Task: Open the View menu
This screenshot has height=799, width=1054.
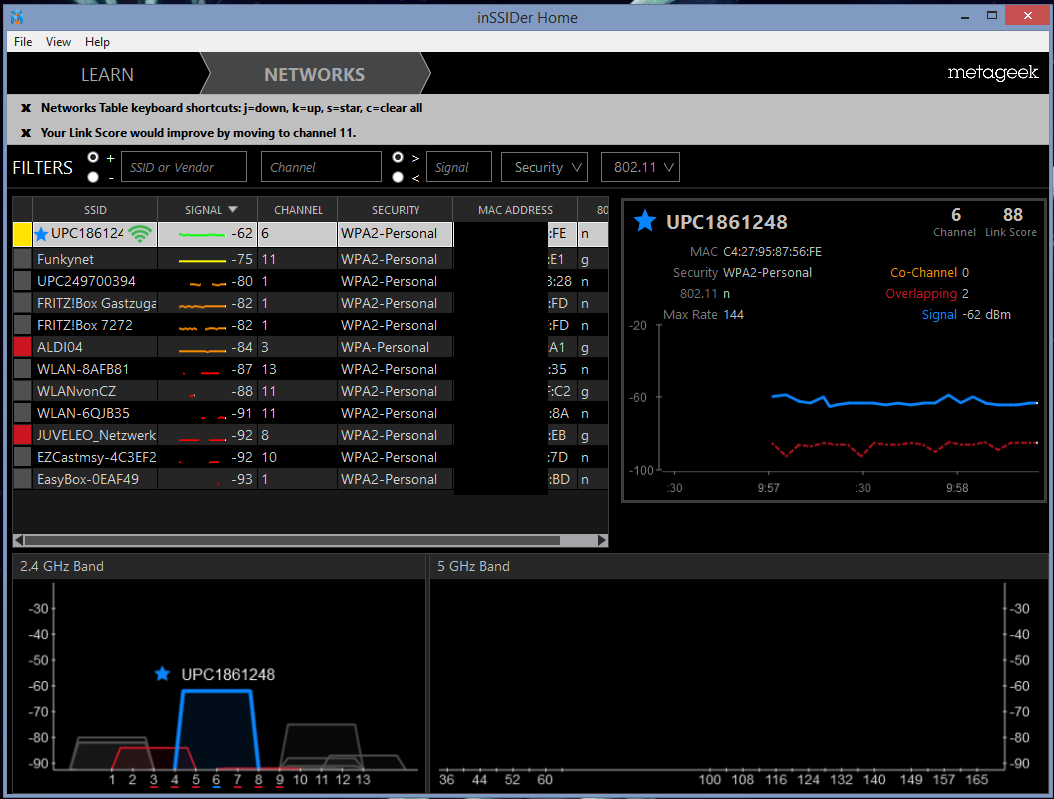Action: [x=58, y=42]
